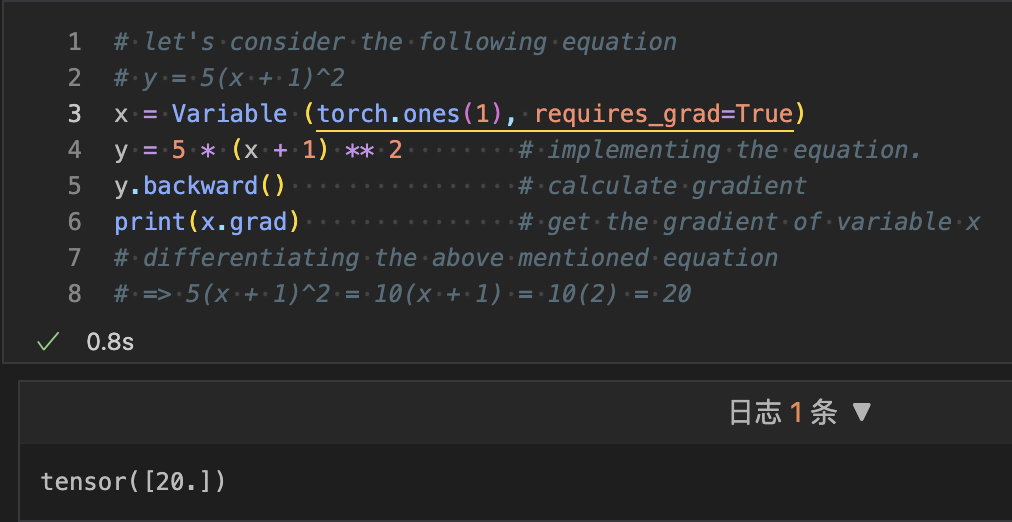
Task: Click the print(x.grad) statement
Action: click(x=207, y=222)
